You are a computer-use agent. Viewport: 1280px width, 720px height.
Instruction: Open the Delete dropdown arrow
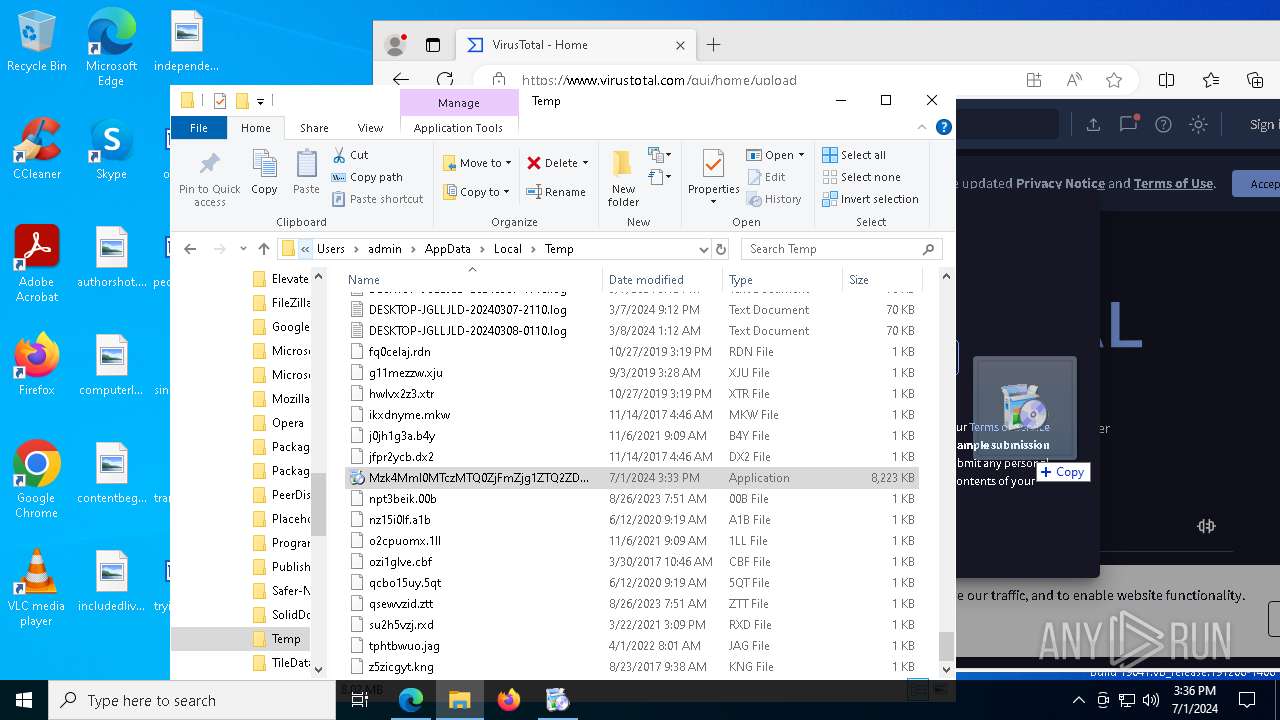coord(585,163)
